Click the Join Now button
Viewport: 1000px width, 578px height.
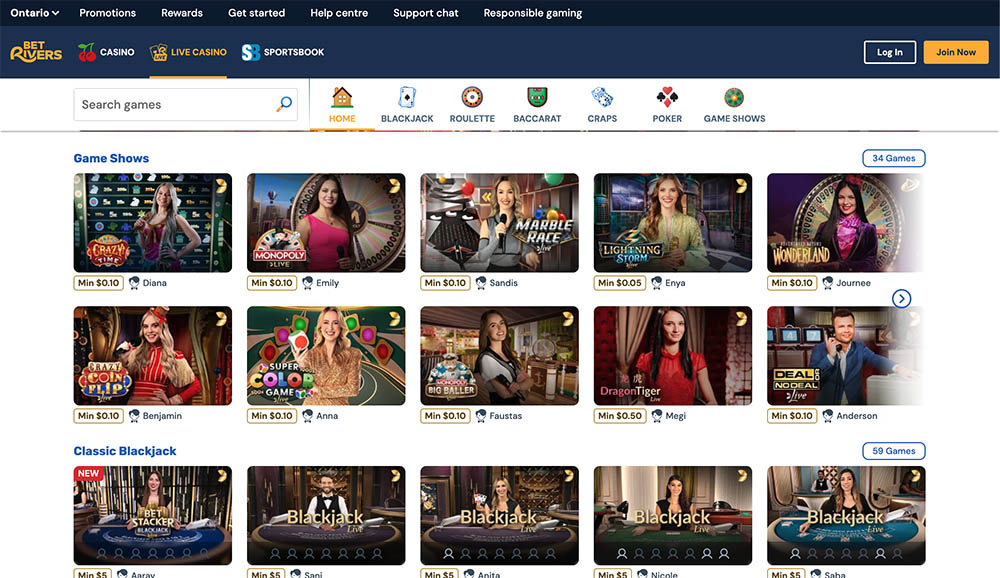[956, 52]
